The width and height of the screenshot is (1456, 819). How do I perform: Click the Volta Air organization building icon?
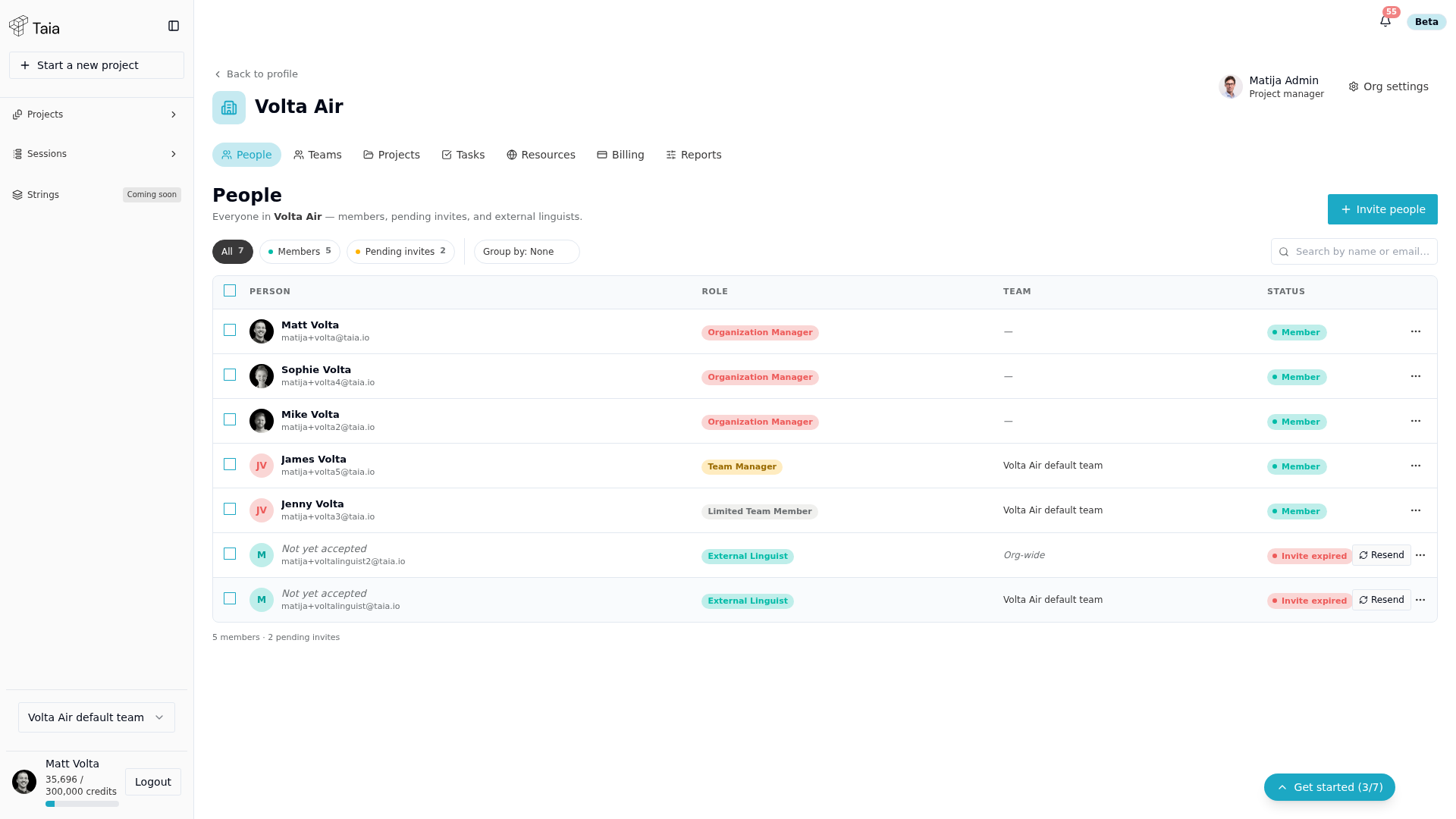pyautogui.click(x=229, y=108)
